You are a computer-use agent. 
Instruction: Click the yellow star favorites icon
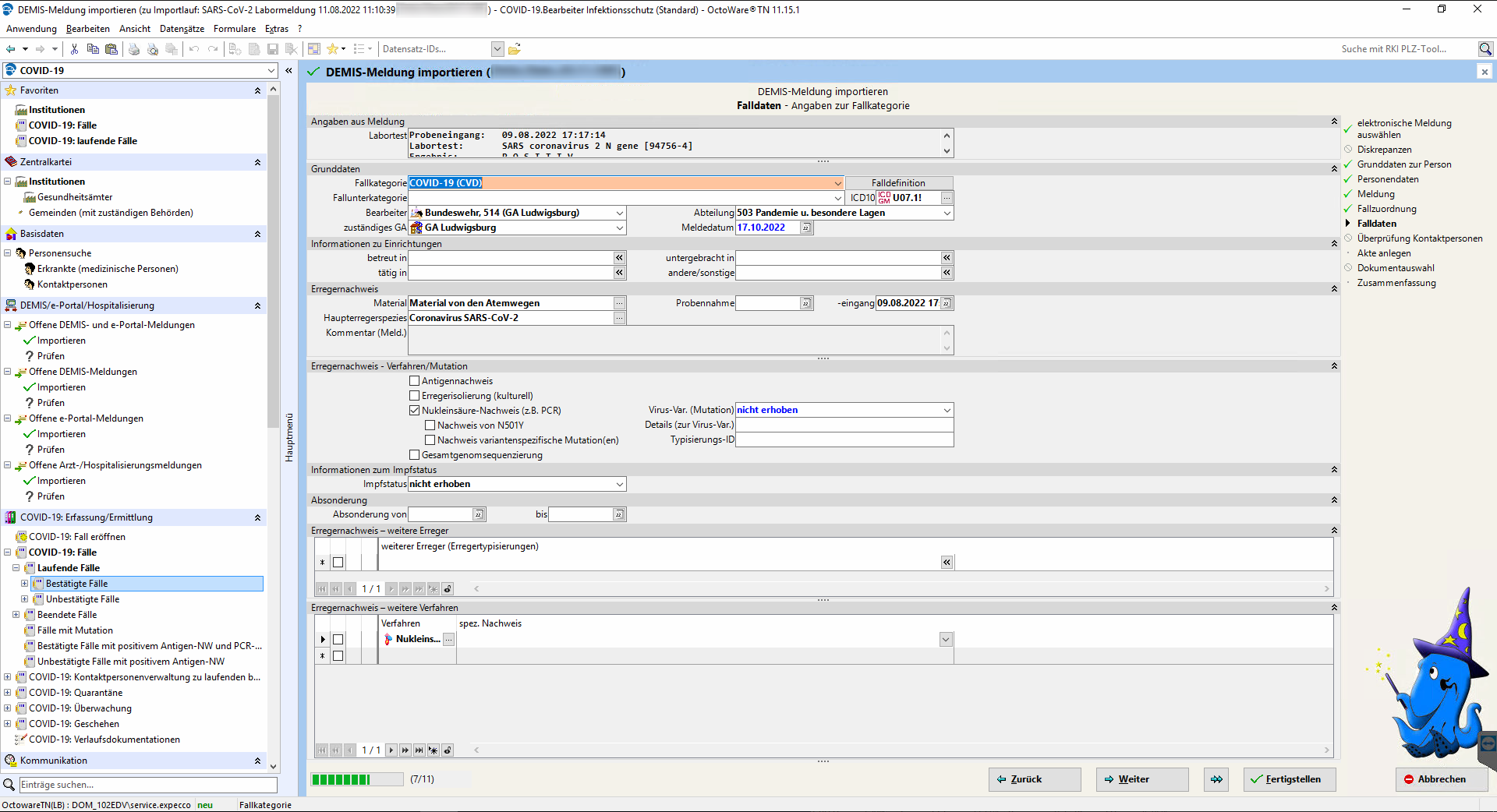tap(333, 49)
